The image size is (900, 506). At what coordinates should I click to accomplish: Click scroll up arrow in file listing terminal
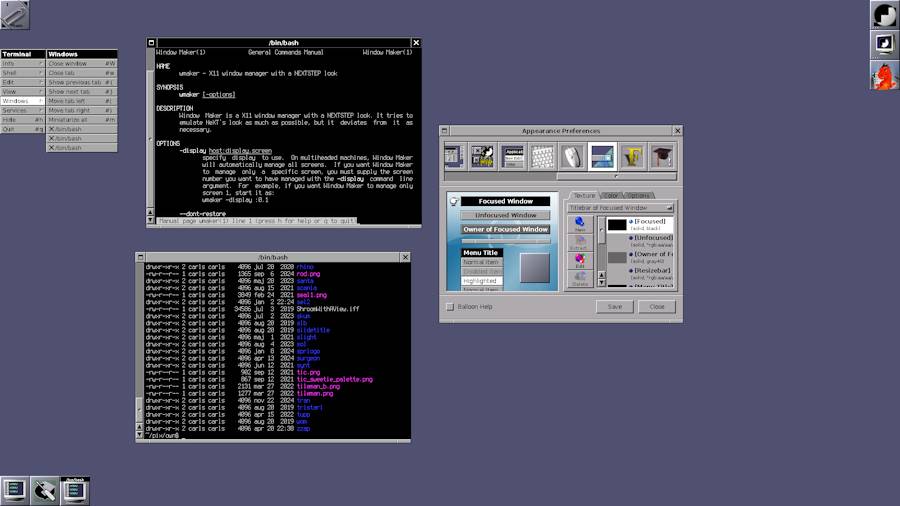tap(139, 427)
